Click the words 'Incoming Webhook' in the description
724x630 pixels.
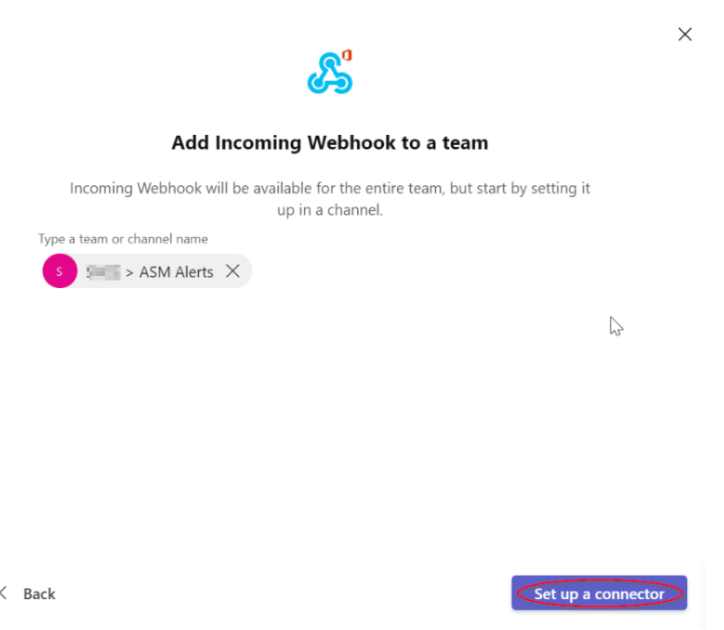136,189
